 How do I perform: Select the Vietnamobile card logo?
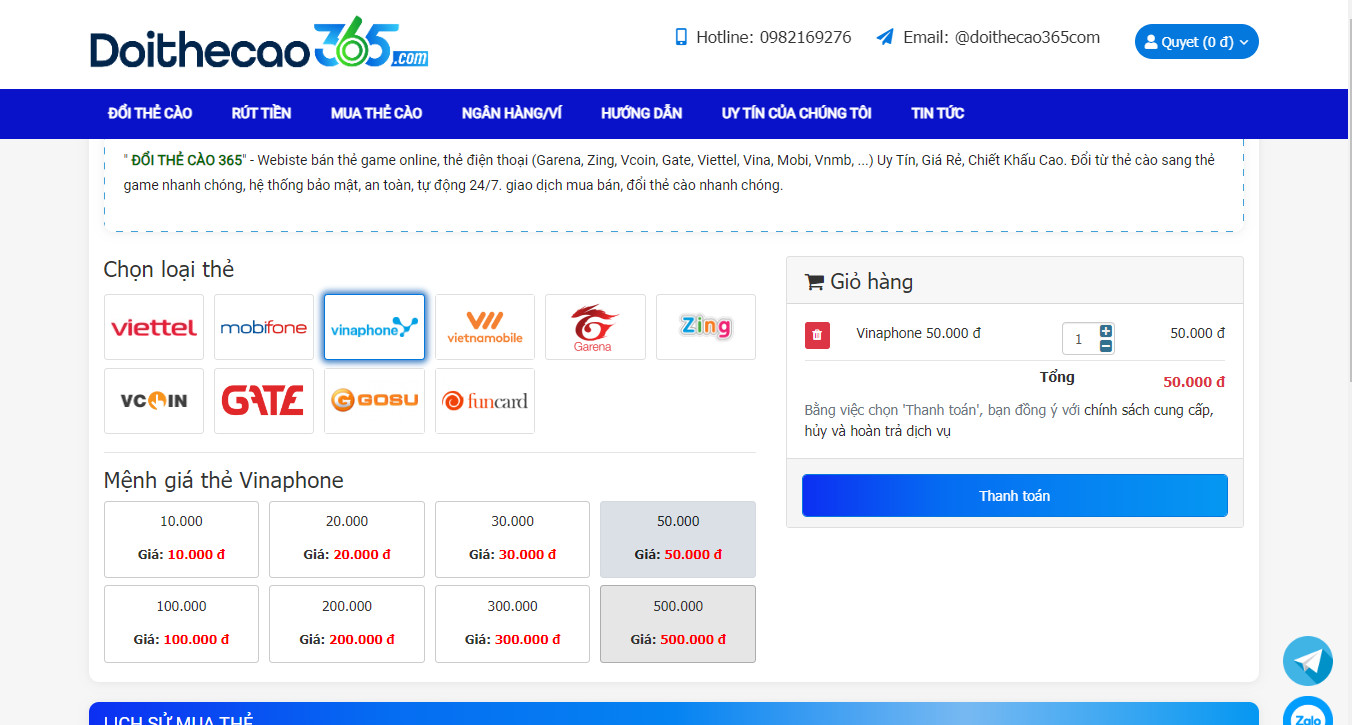(x=485, y=327)
